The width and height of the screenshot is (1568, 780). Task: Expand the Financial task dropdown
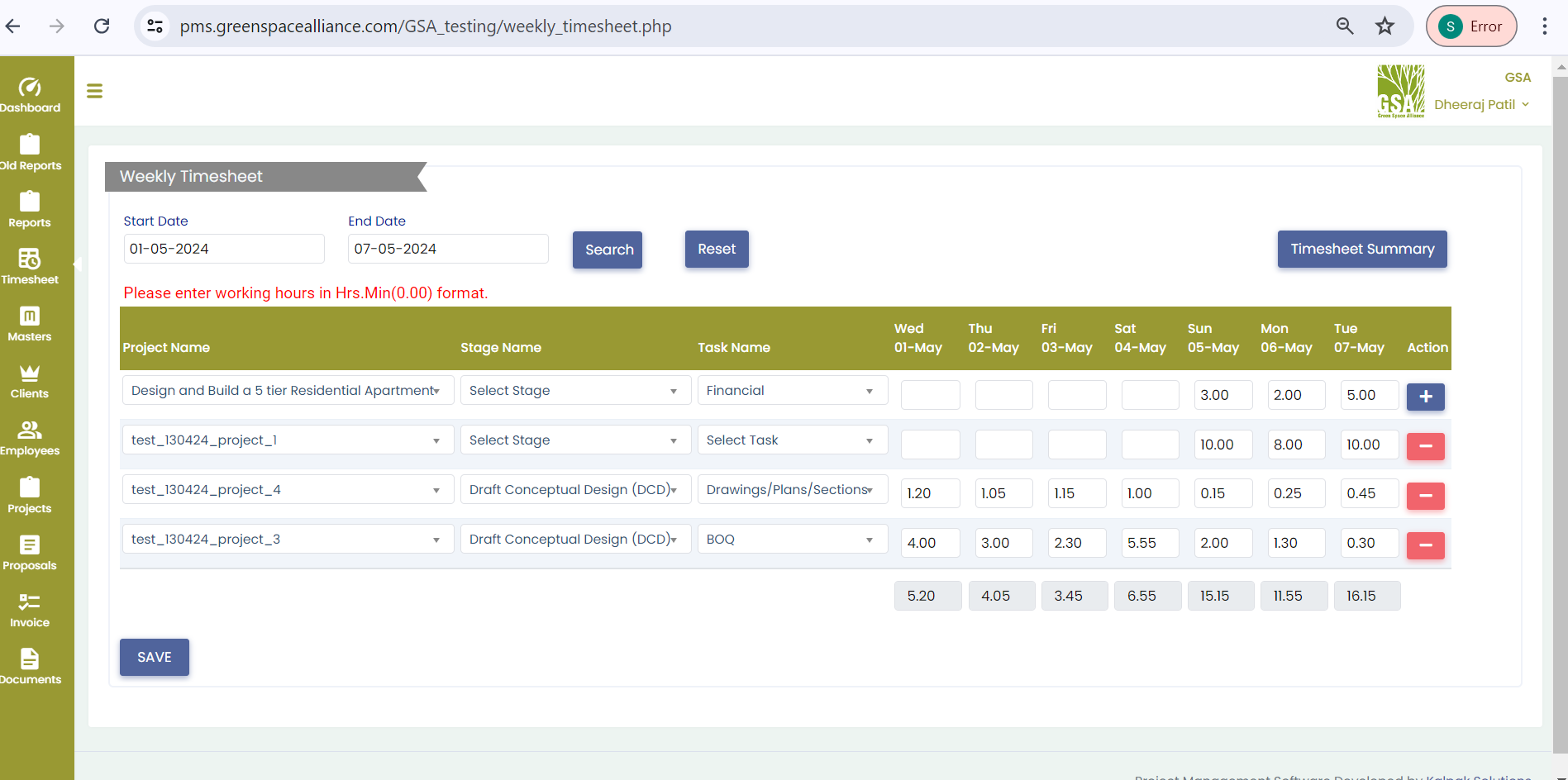(x=792, y=391)
